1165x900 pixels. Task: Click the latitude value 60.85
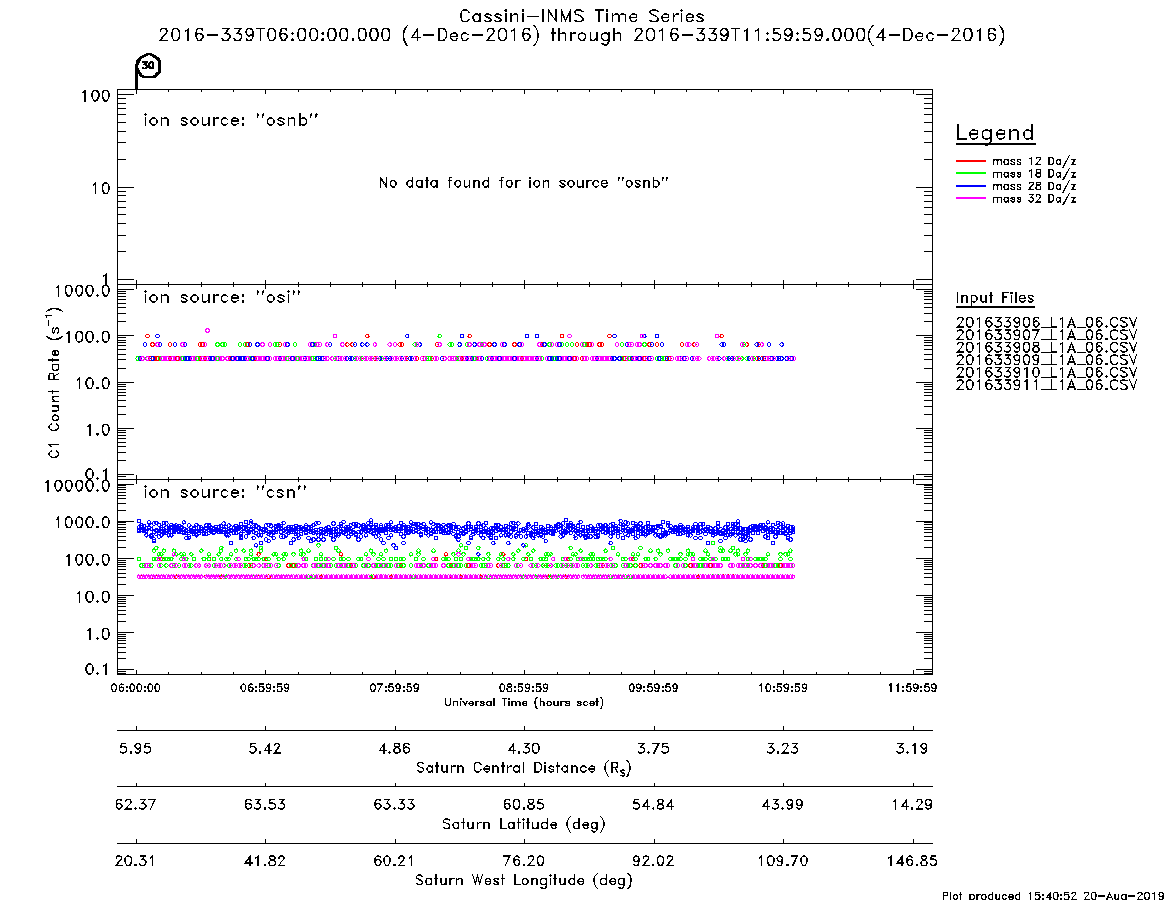click(x=524, y=805)
